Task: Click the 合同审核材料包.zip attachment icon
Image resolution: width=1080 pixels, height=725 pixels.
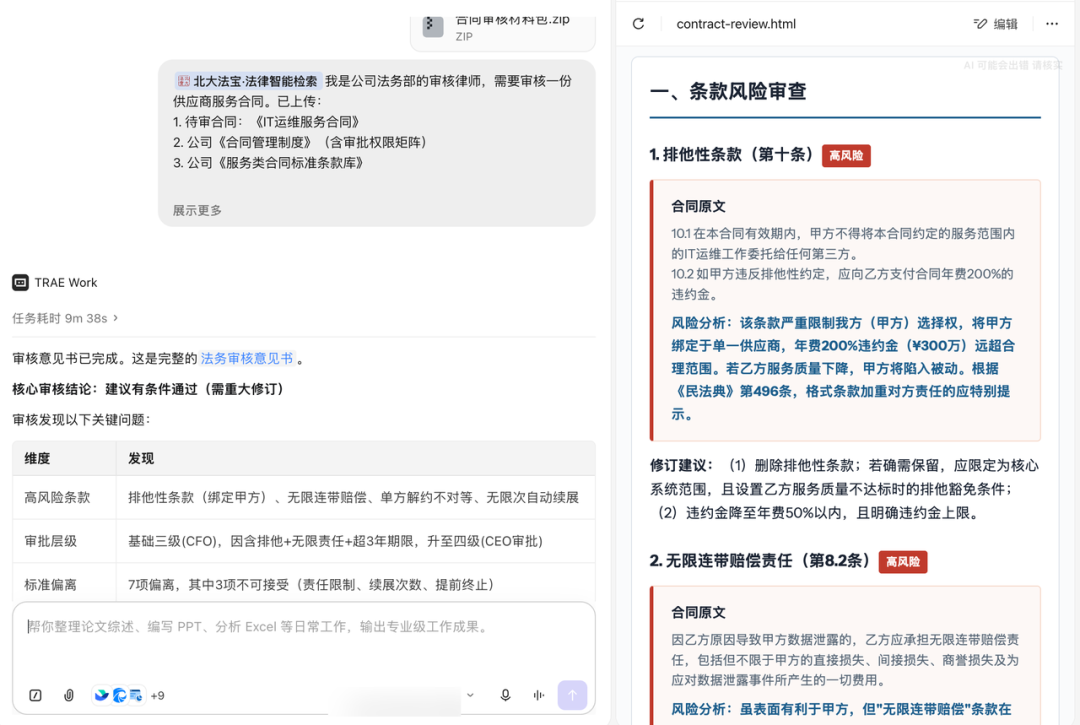Action: pyautogui.click(x=433, y=26)
